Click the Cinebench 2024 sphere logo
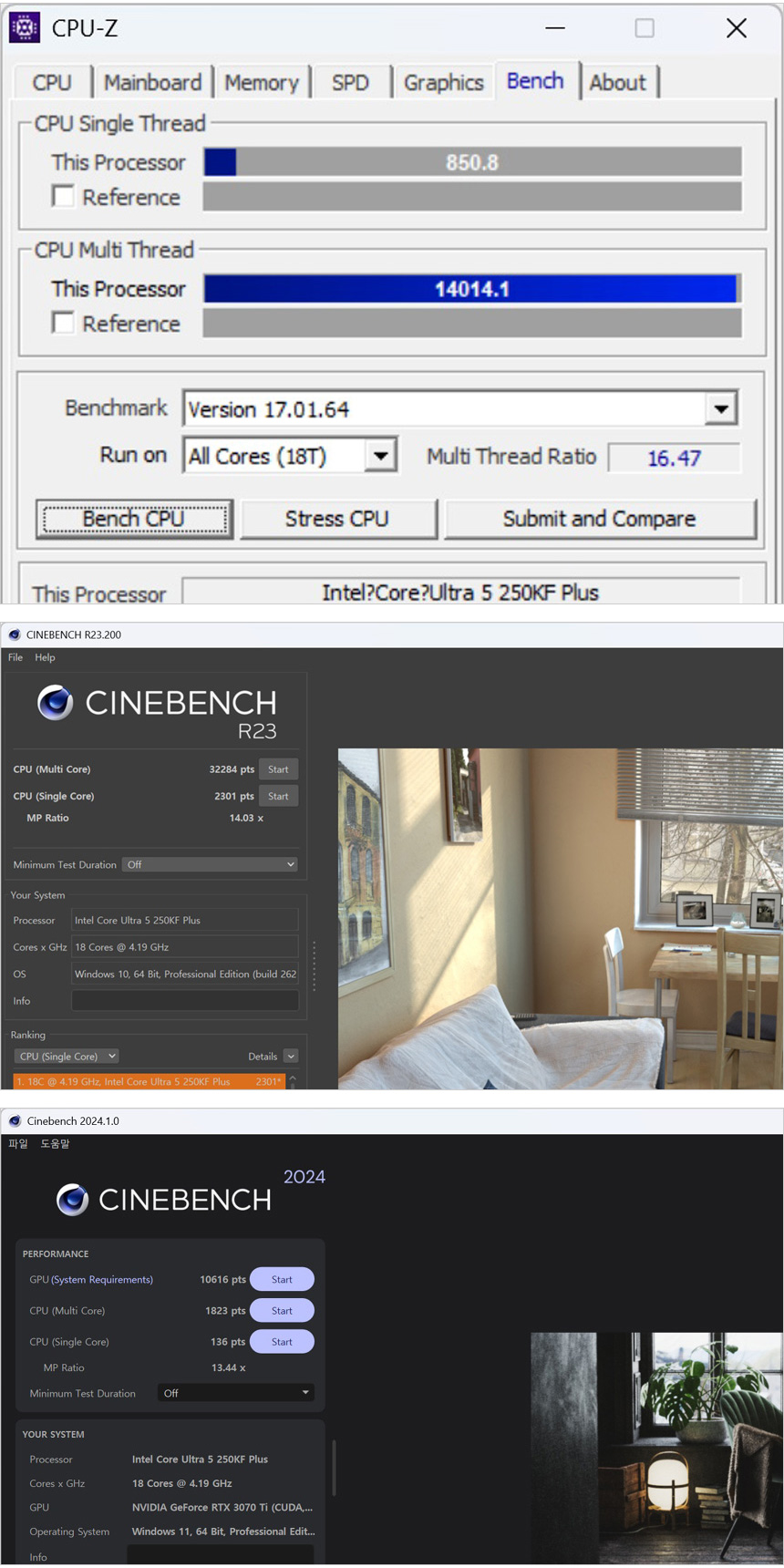This screenshot has width=784, height=1568. 73,1200
